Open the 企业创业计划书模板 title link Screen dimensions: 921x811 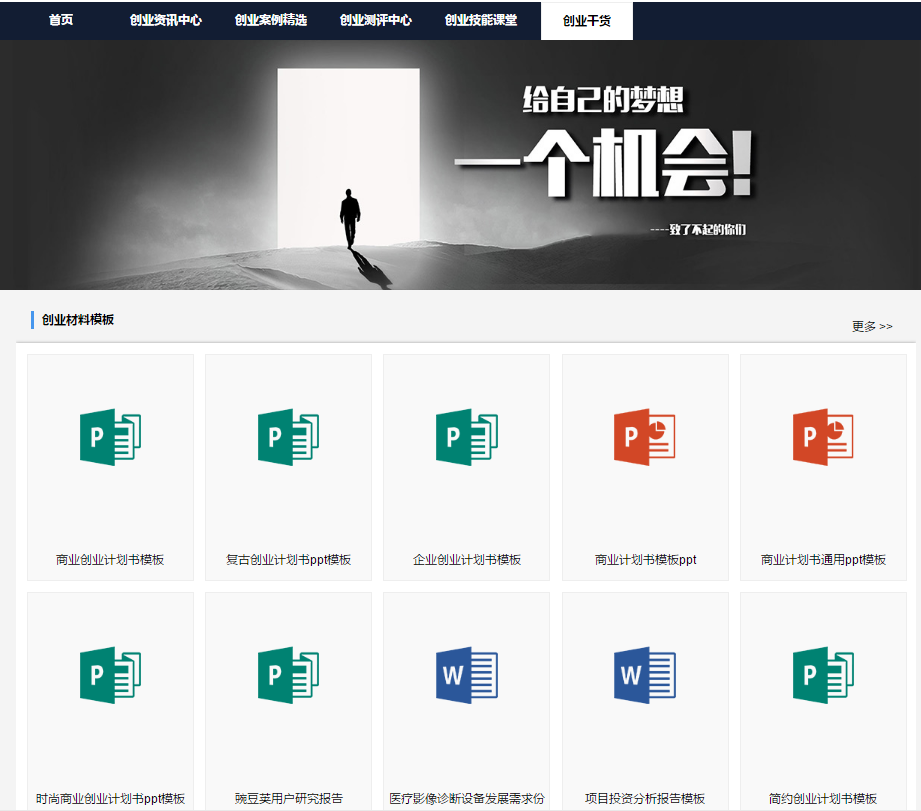[x=466, y=560]
